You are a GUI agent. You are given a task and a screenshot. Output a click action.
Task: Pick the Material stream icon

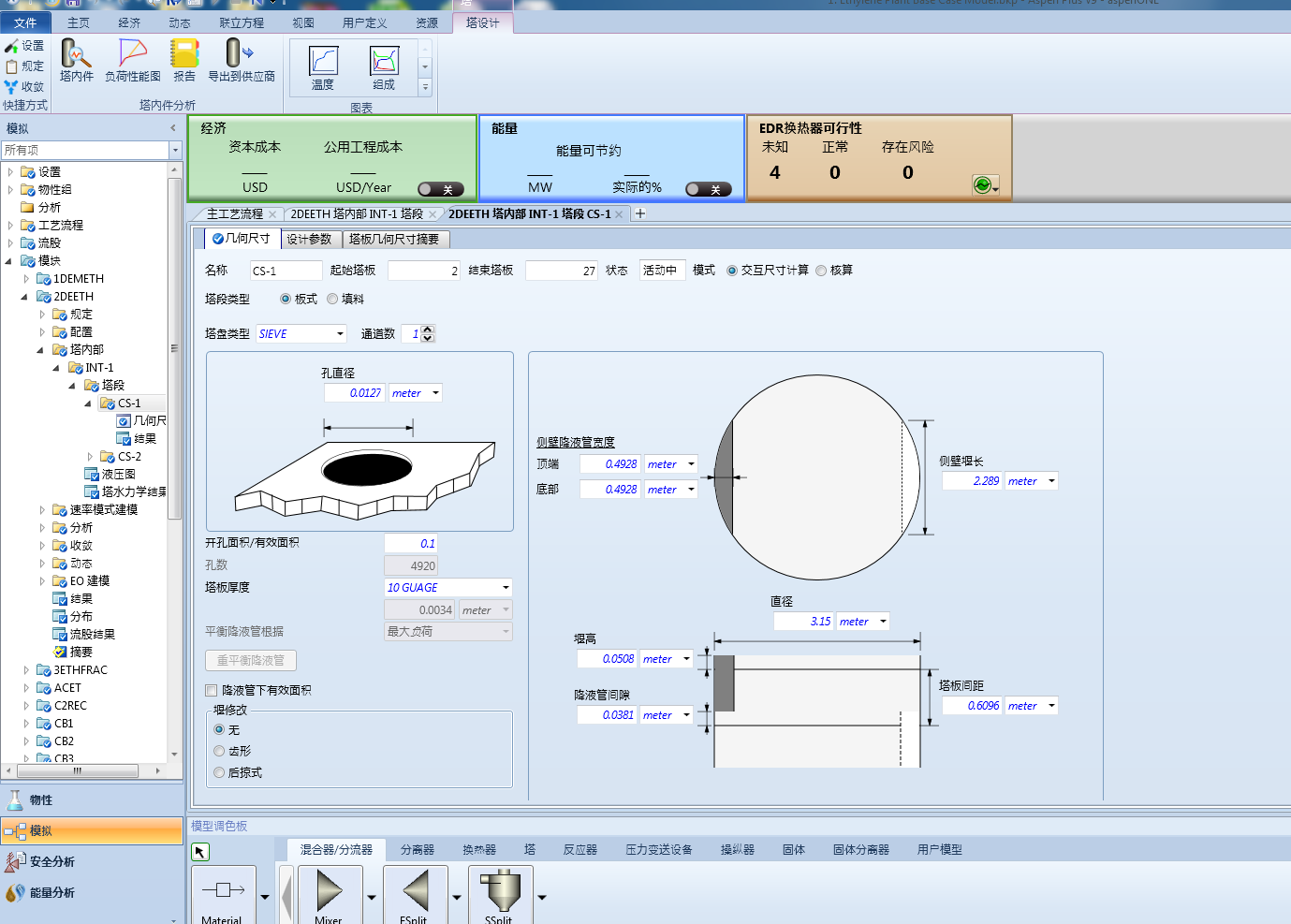tap(223, 896)
